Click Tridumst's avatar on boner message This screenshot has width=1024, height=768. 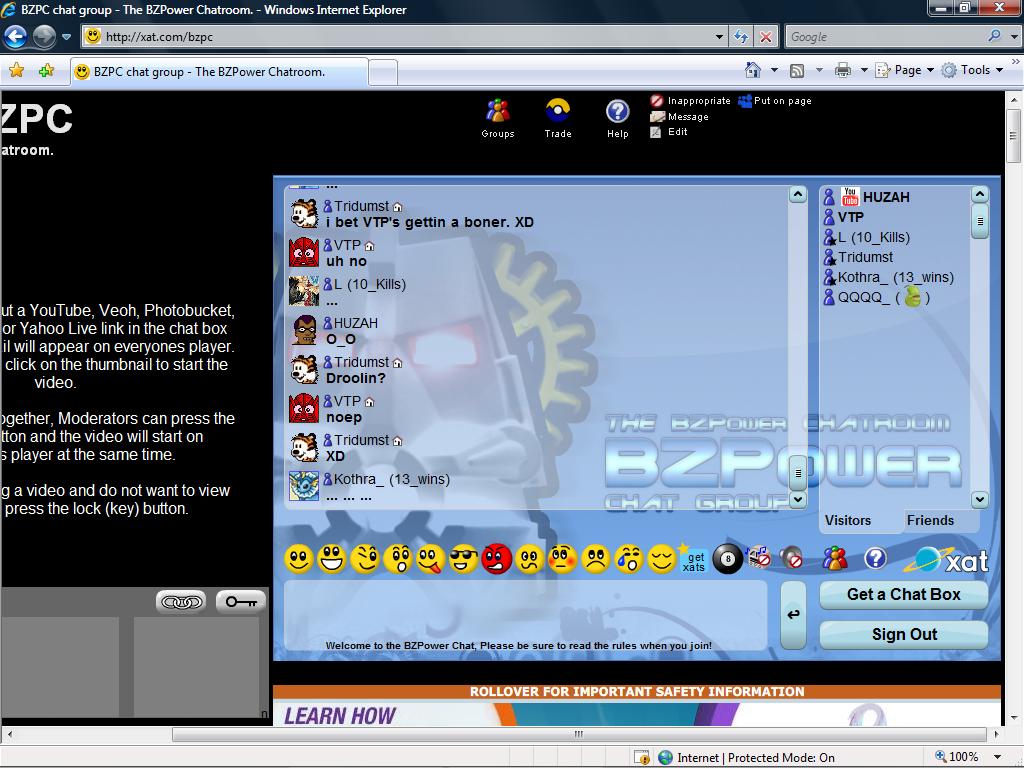coord(304,214)
